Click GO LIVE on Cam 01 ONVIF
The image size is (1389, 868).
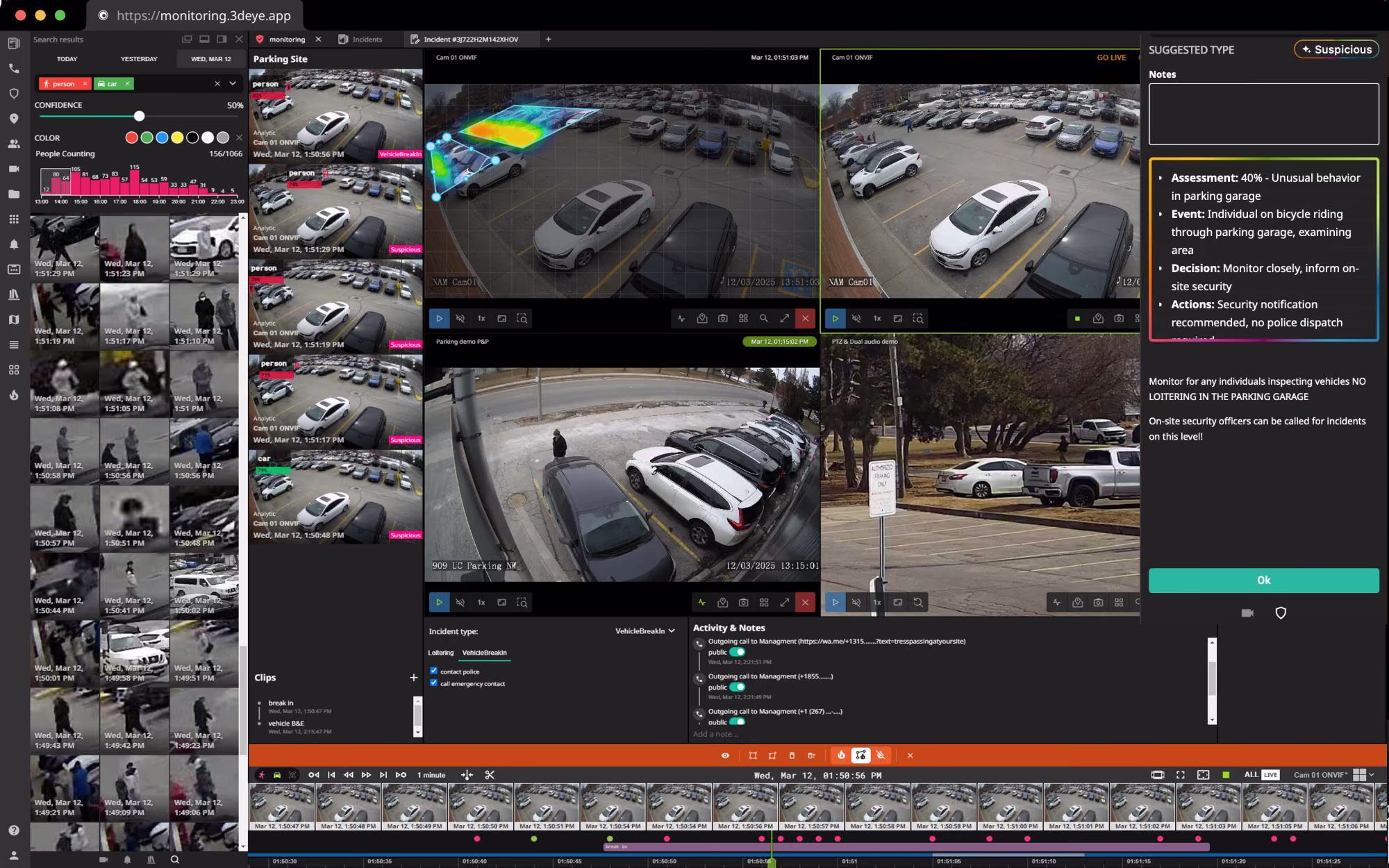(1111, 58)
